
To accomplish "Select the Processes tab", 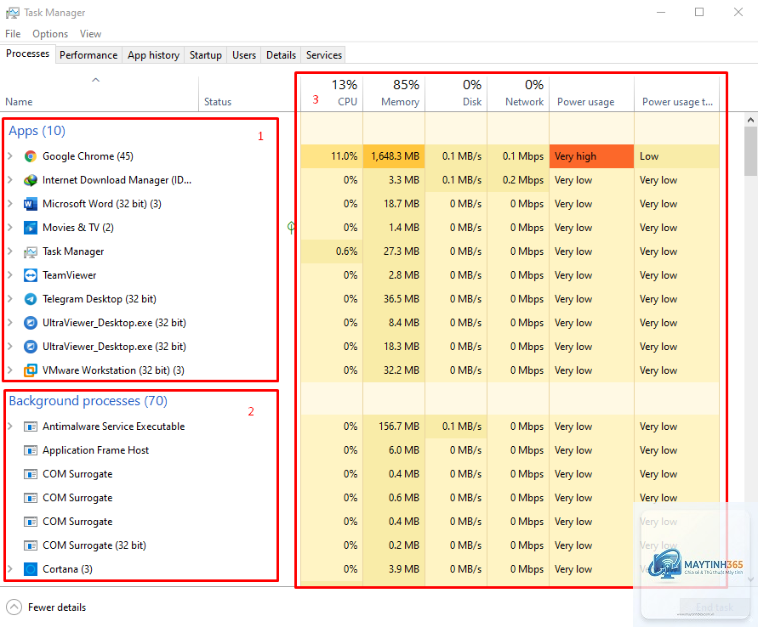I will click(x=28, y=54).
